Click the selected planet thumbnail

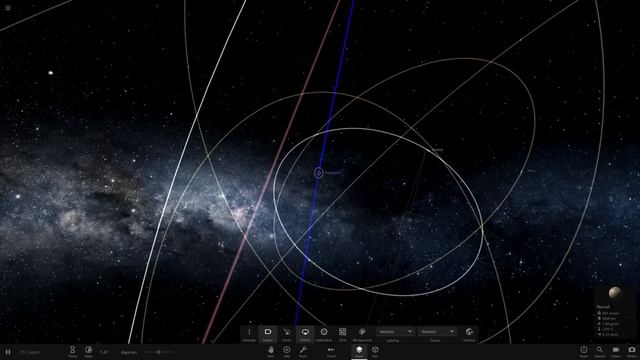(x=615, y=293)
